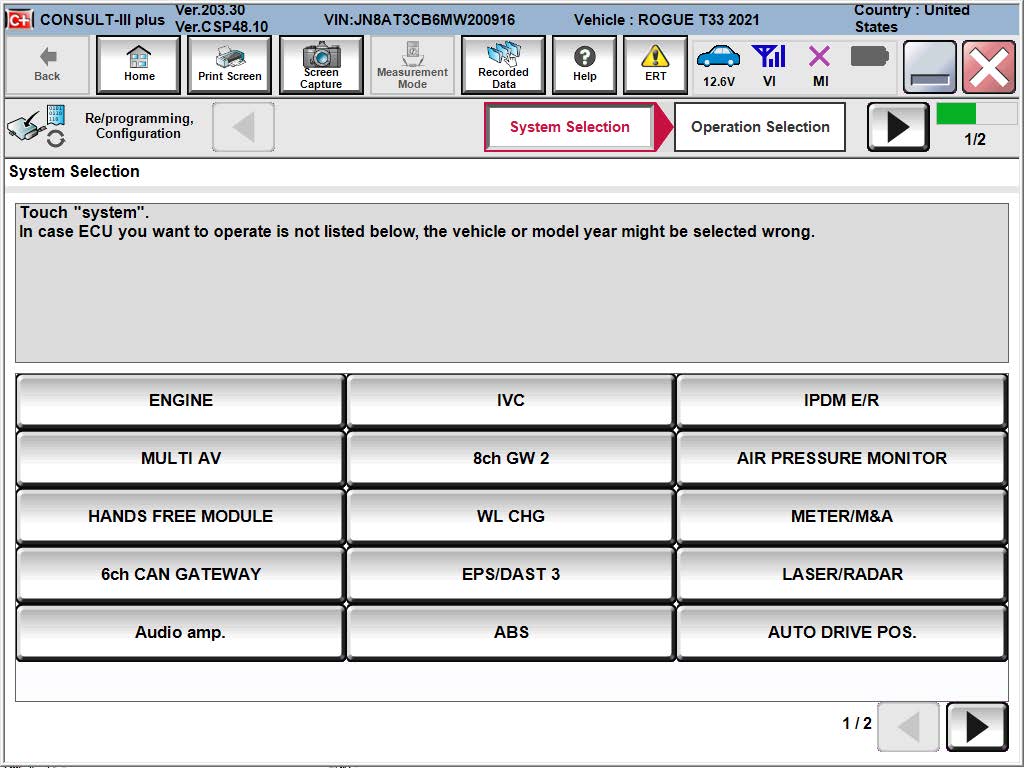The height and width of the screenshot is (768, 1025).
Task: Select the Operation Selection step tab
Action: (760, 127)
